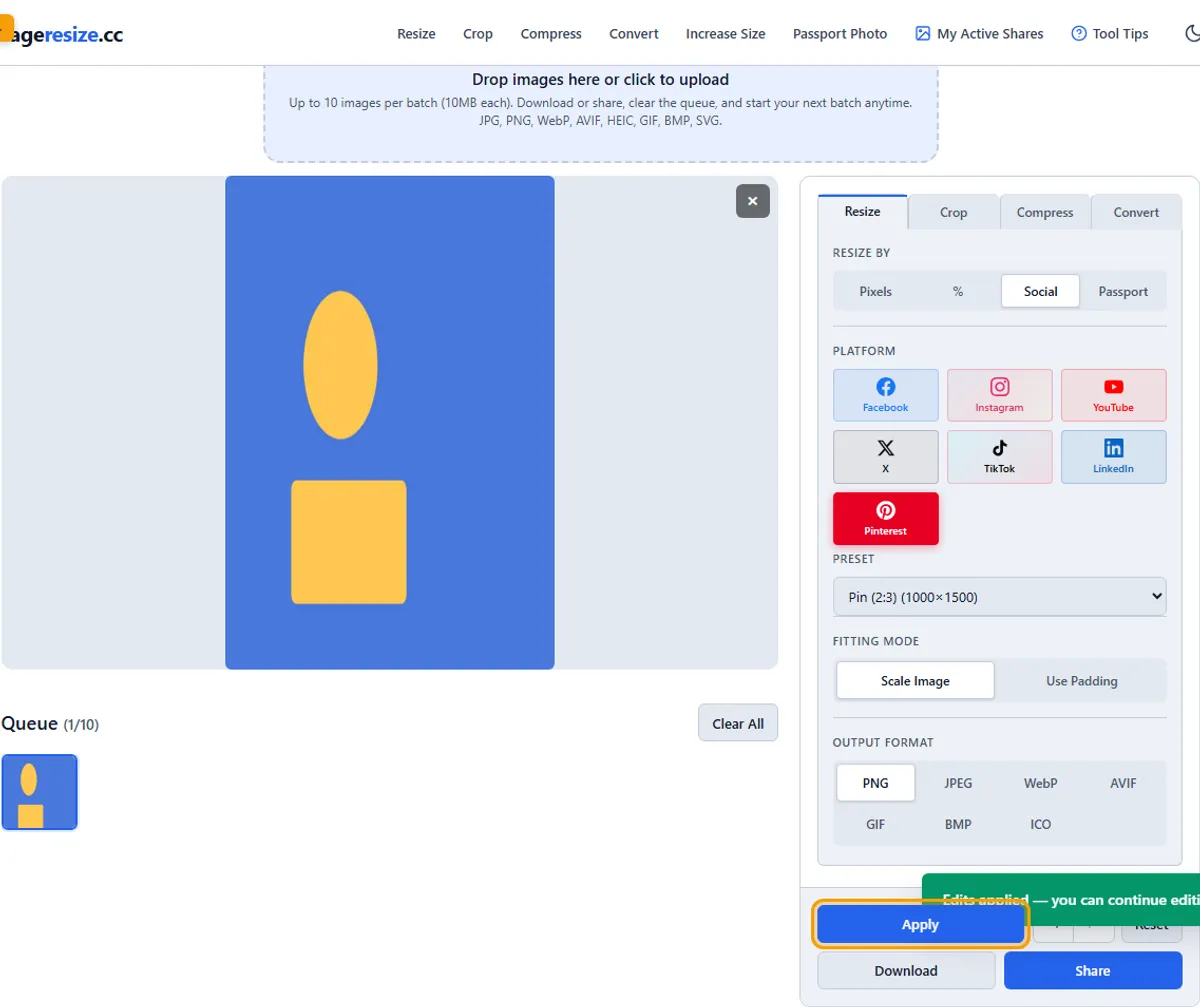Switch to Crop panel tab
This screenshot has height=1007, width=1200.
[x=953, y=212]
